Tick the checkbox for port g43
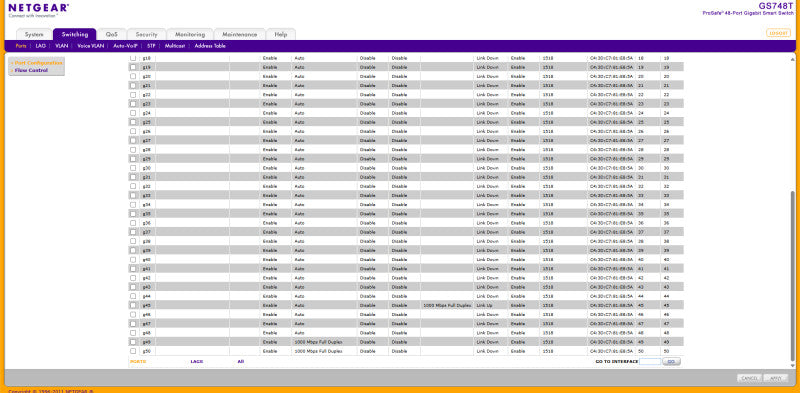This screenshot has width=800, height=393. pyautogui.click(x=133, y=287)
